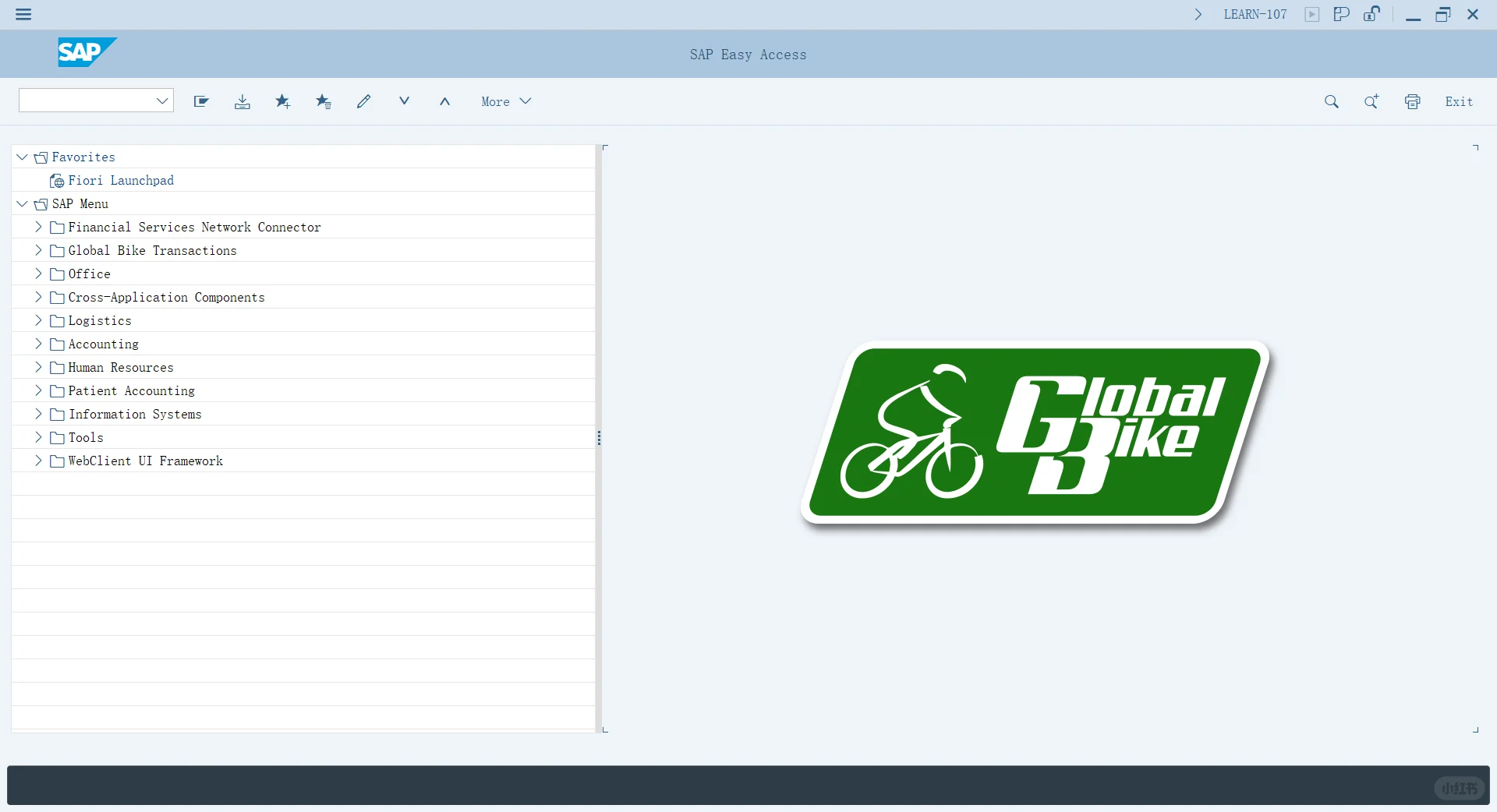Click the download/other menu icon

pos(242,101)
